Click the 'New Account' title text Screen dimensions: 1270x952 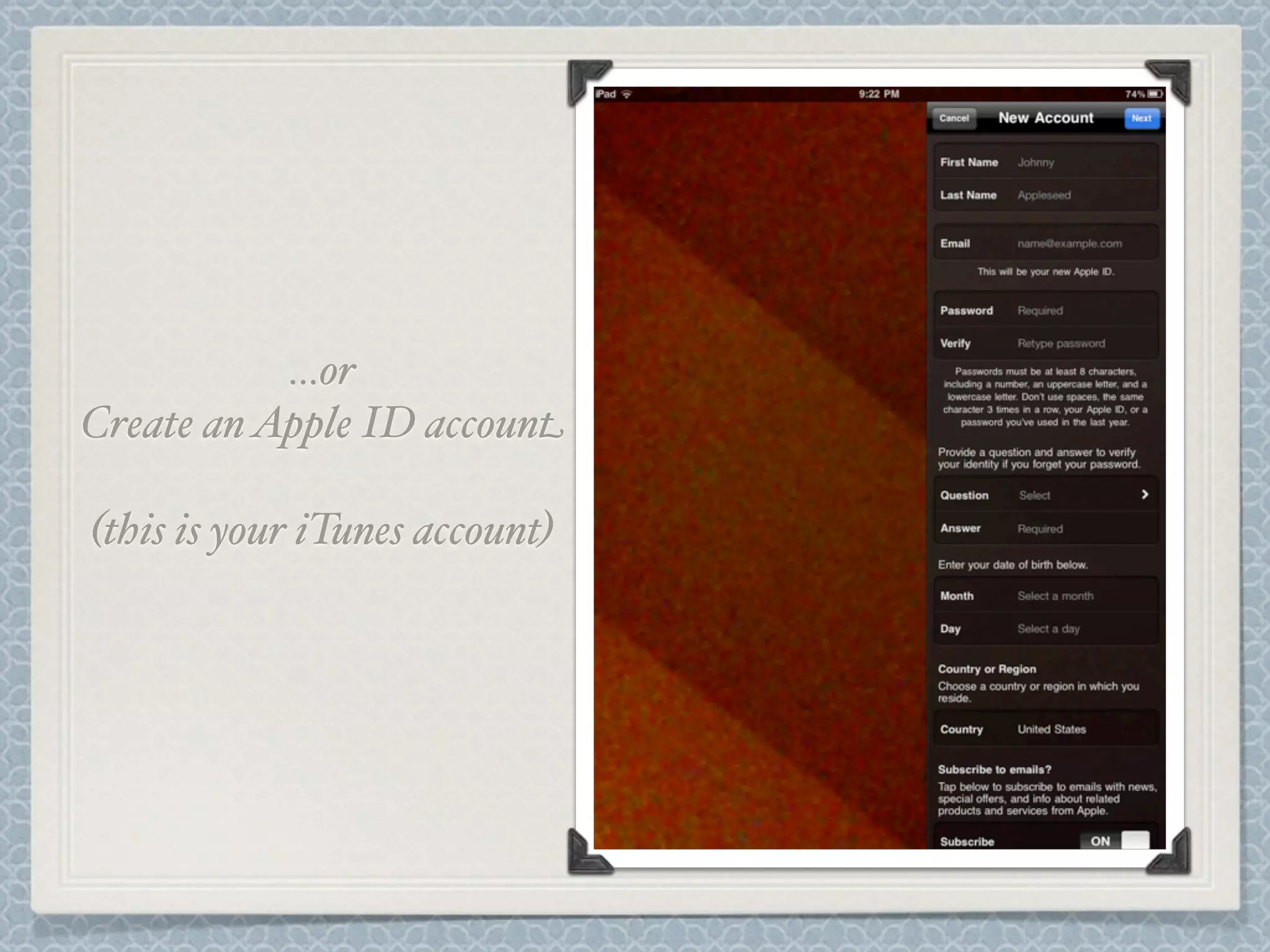point(1046,118)
